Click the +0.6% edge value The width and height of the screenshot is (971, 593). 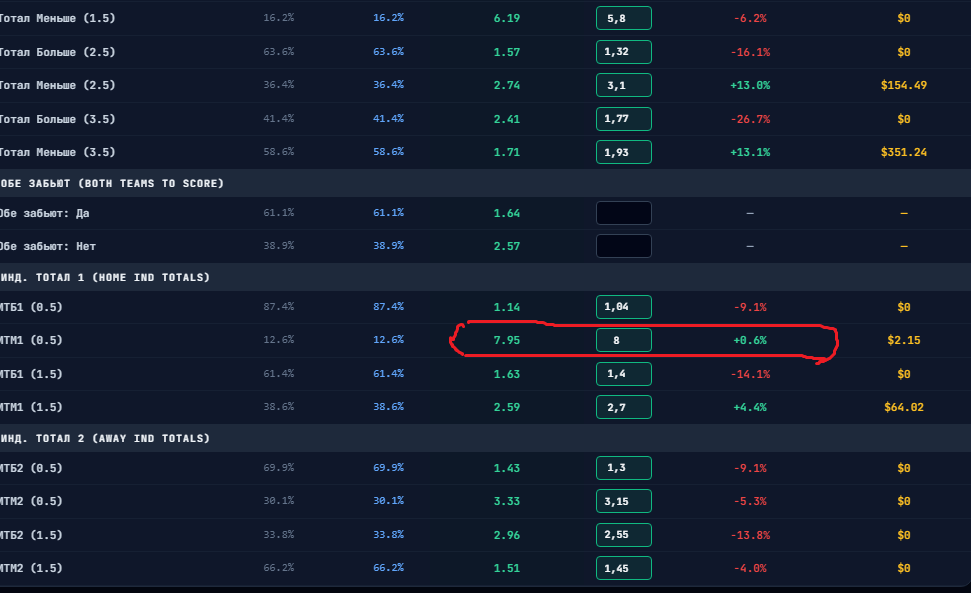click(750, 340)
